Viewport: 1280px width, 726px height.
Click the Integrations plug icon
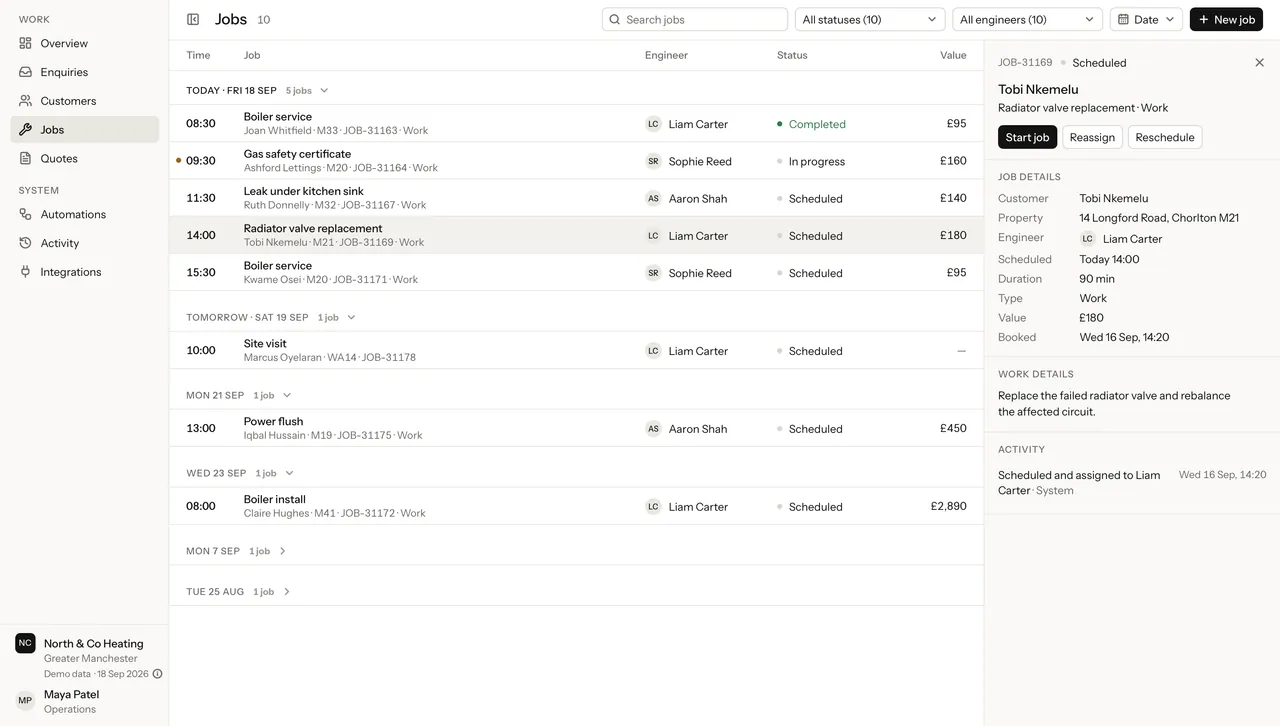(x=25, y=272)
